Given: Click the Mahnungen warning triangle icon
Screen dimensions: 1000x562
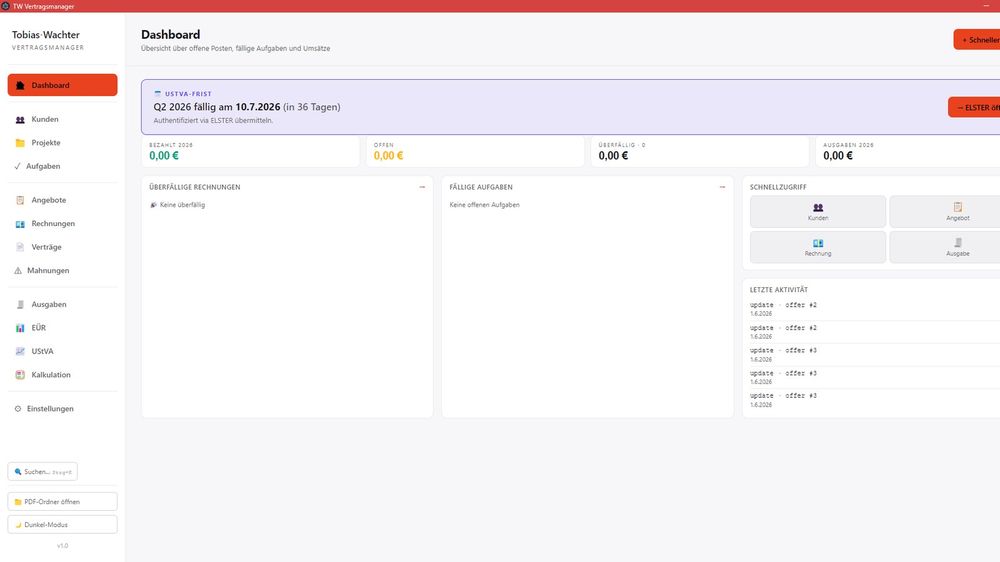Looking at the screenshot, I should tap(18, 270).
